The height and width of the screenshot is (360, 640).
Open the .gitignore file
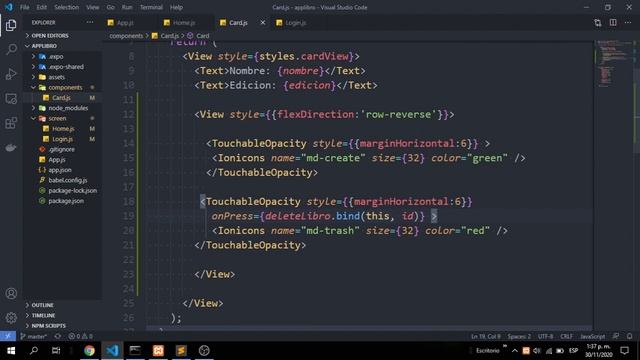[x=61, y=149]
